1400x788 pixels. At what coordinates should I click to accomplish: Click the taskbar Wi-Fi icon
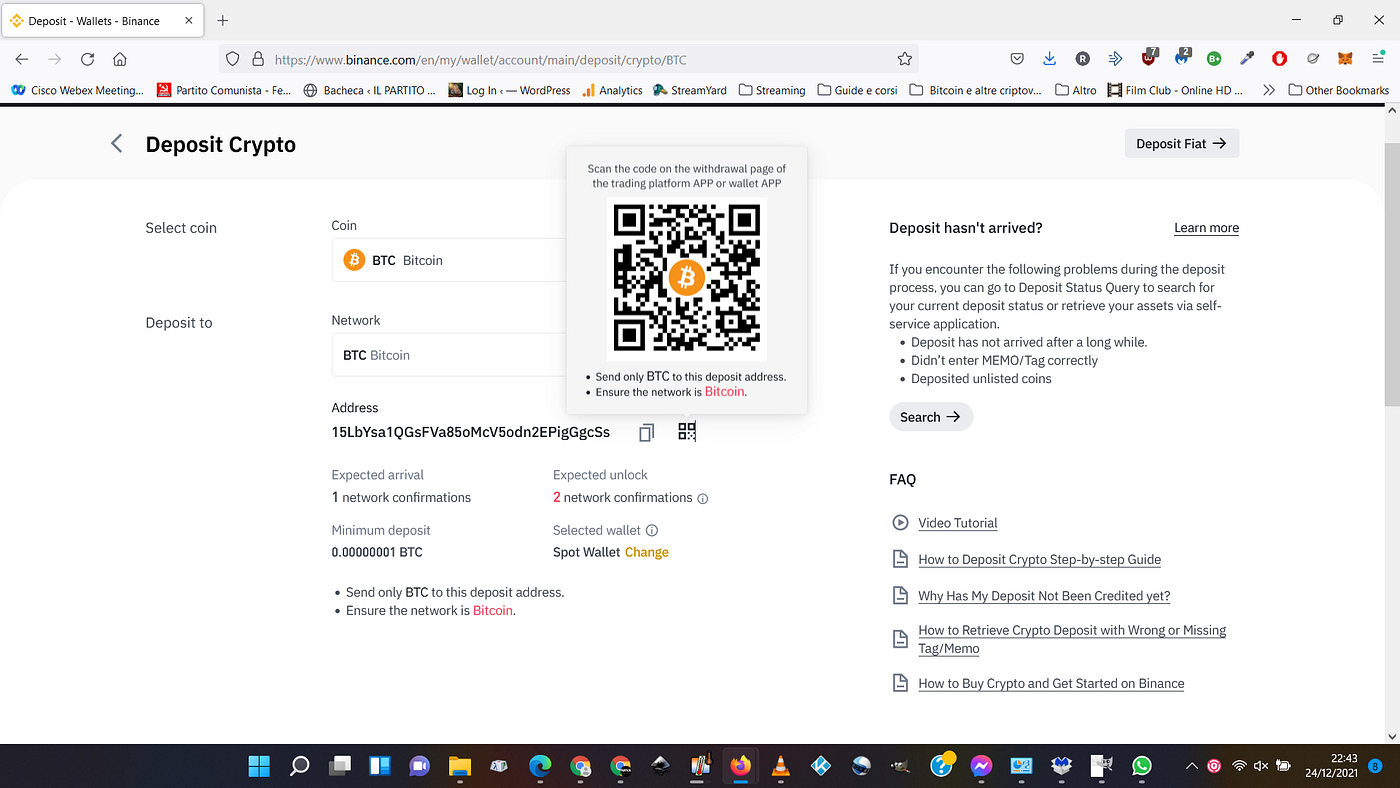click(x=1239, y=766)
